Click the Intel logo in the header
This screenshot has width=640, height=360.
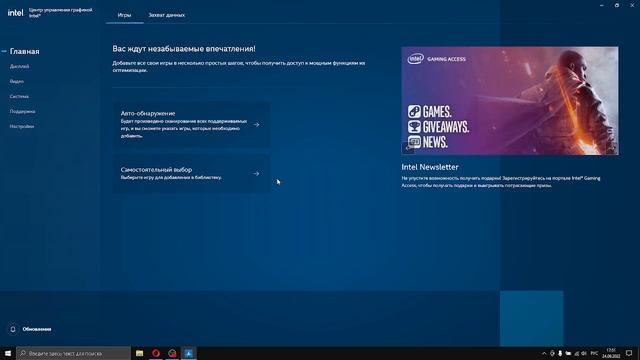(x=16, y=13)
